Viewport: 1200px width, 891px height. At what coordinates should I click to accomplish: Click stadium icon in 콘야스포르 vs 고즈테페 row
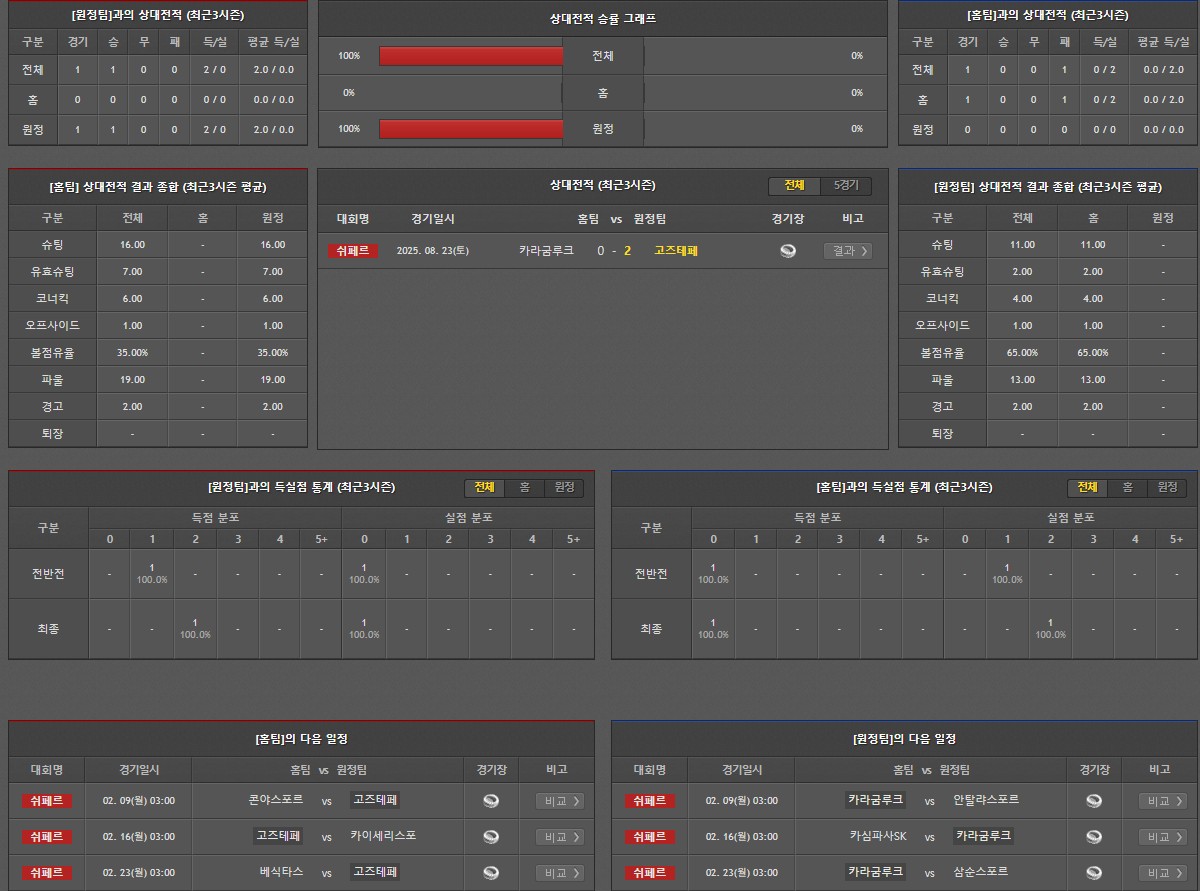[491, 801]
